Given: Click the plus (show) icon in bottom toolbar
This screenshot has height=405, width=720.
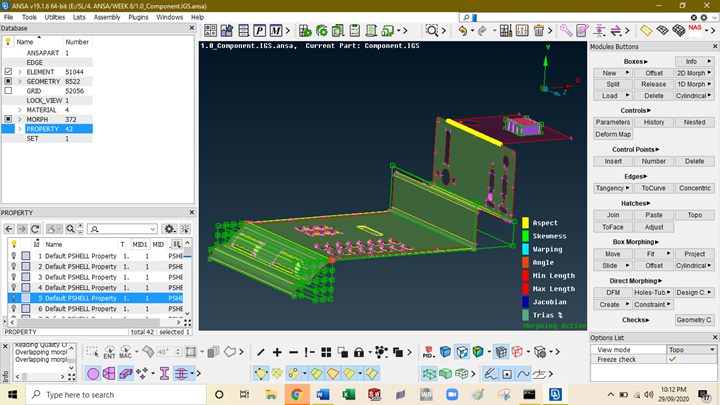Looking at the screenshot, I should (277, 352).
